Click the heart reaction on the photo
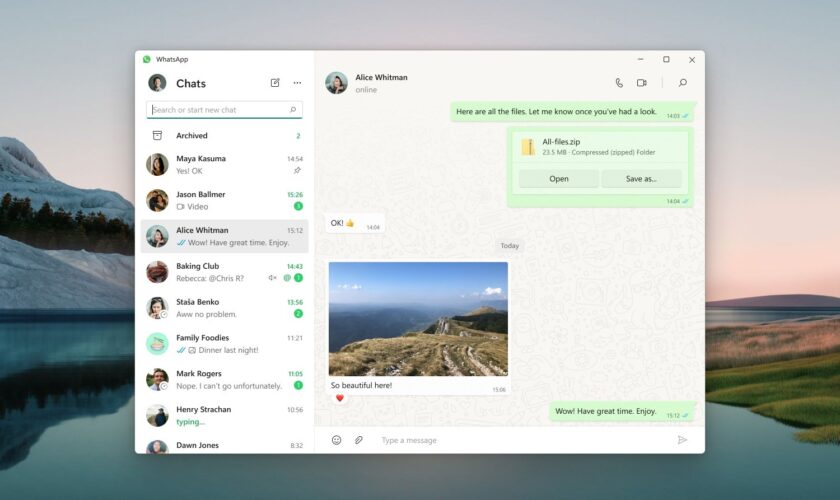 (339, 398)
